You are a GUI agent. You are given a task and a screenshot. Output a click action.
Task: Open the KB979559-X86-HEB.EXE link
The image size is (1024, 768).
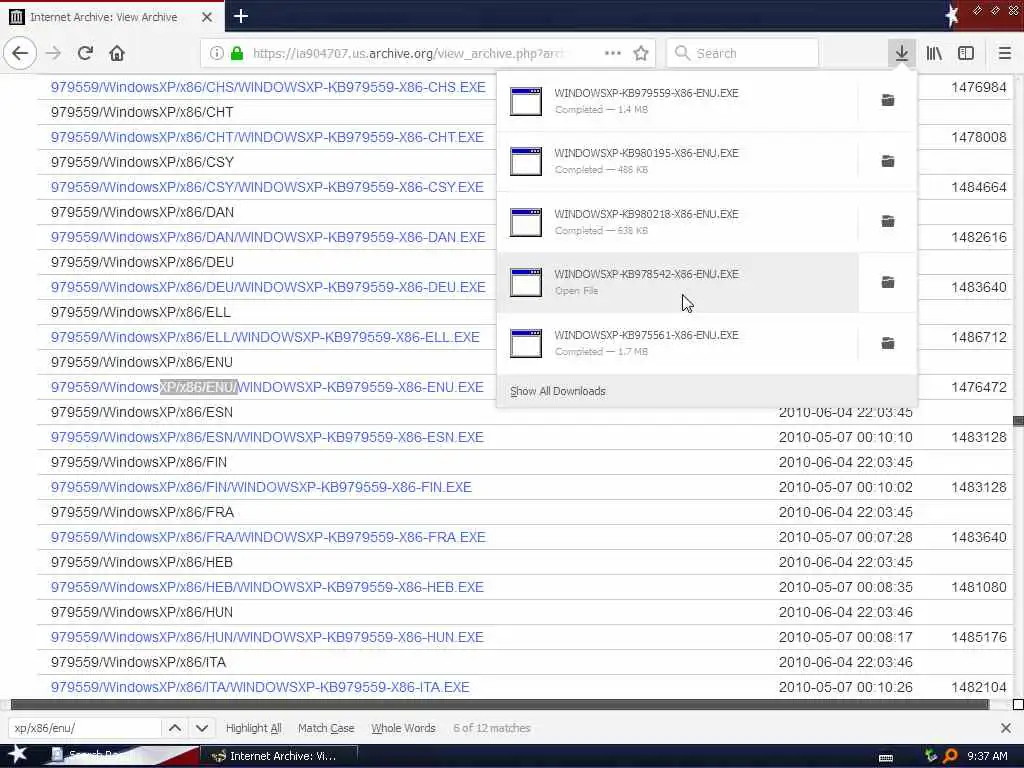click(267, 587)
